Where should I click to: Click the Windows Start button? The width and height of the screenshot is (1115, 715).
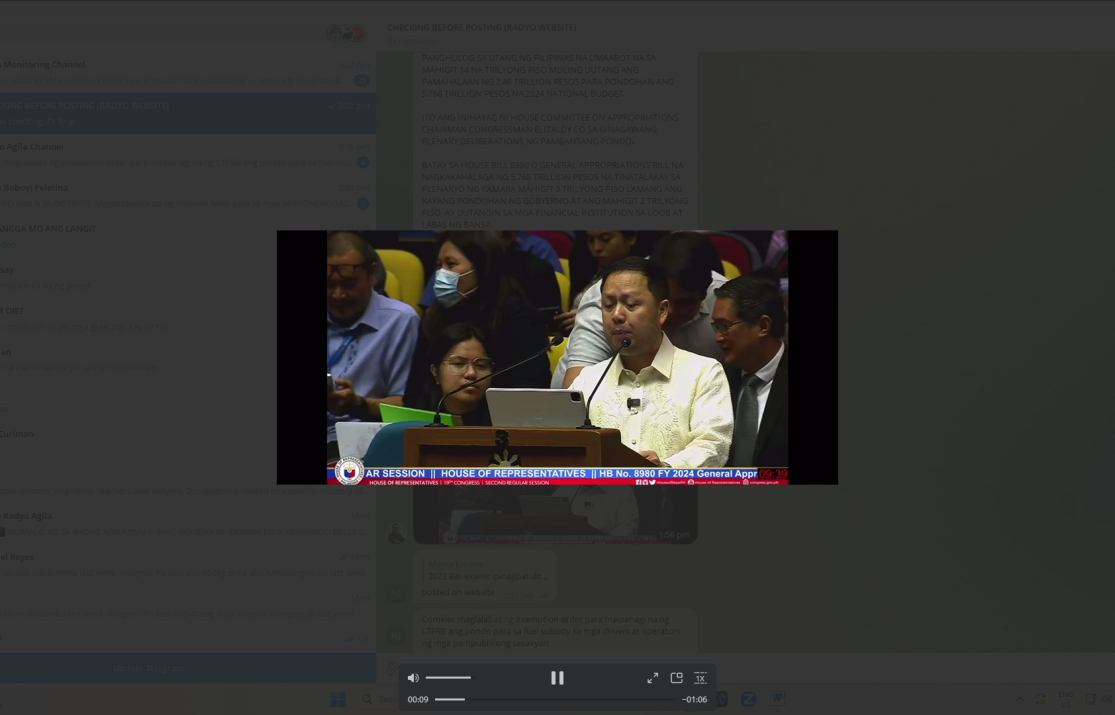click(338, 699)
